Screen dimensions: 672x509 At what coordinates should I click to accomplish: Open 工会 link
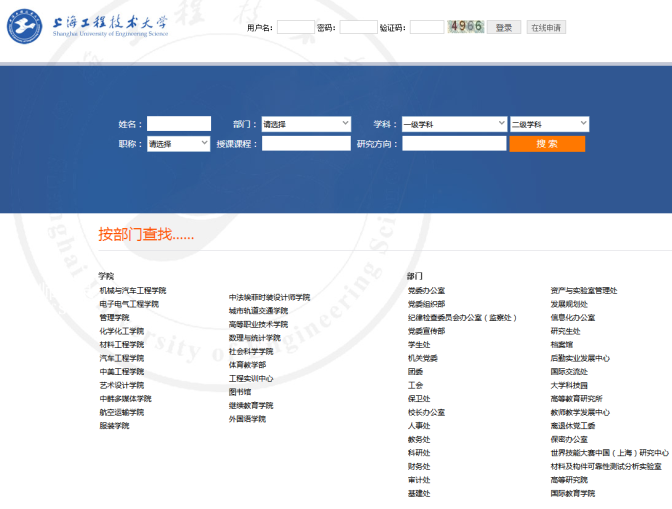[415, 385]
